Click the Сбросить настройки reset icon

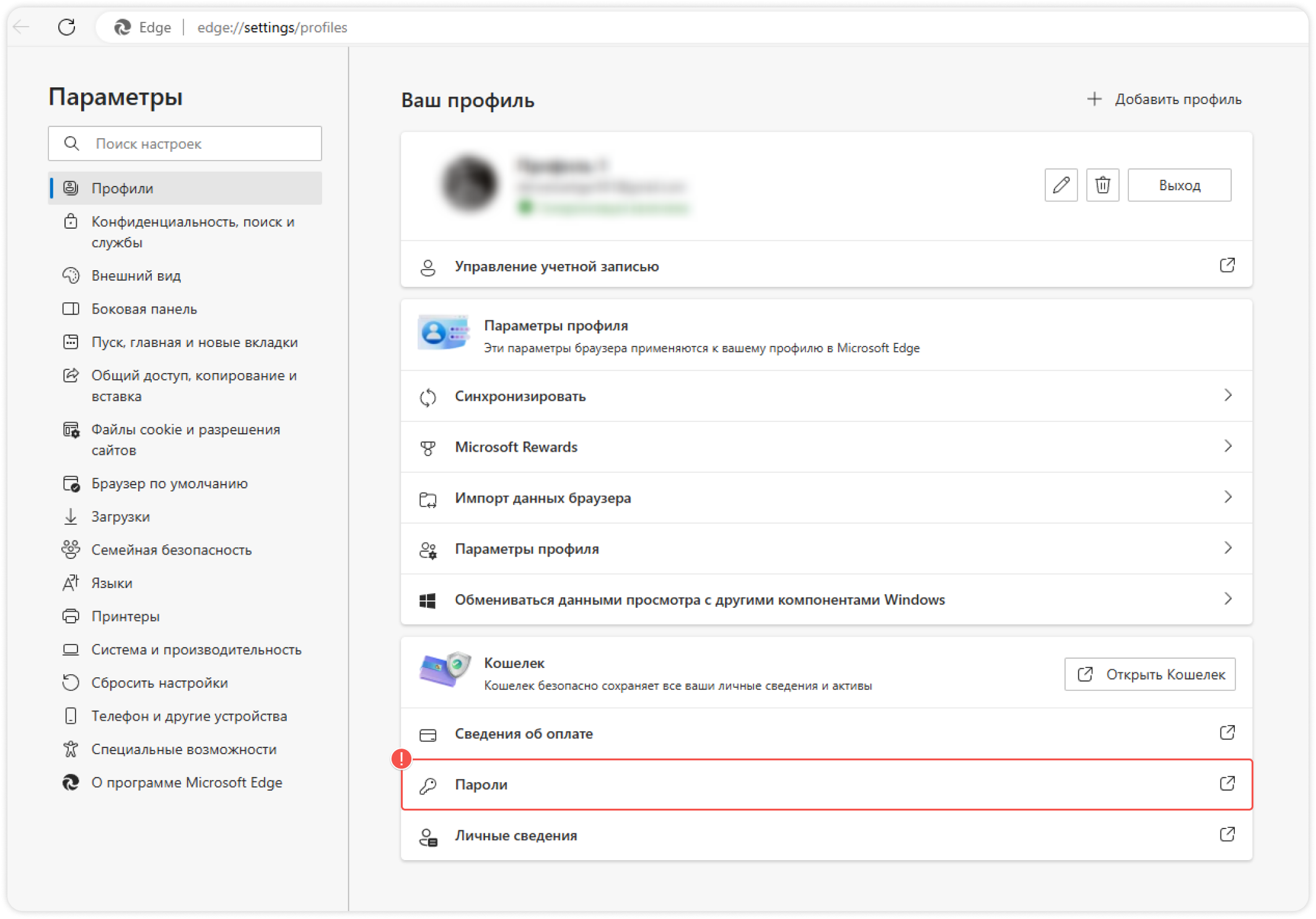pyautogui.click(x=71, y=683)
